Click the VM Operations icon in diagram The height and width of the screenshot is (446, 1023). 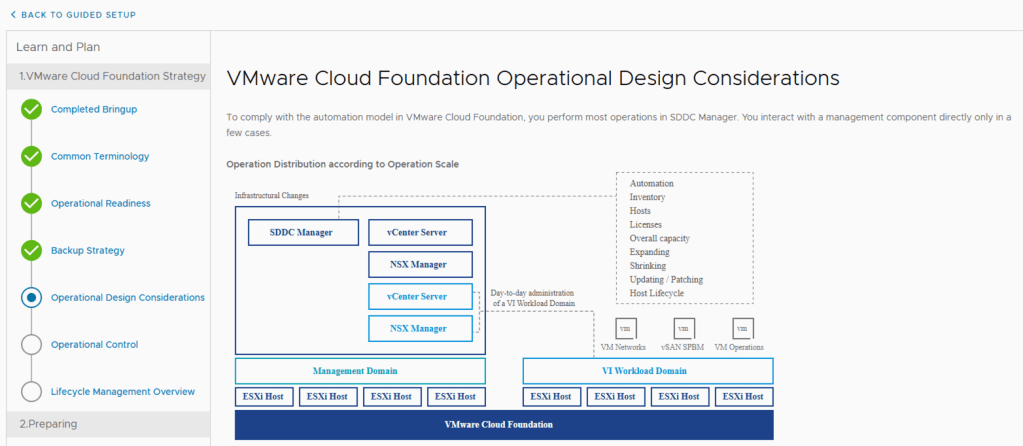pyautogui.click(x=741, y=329)
